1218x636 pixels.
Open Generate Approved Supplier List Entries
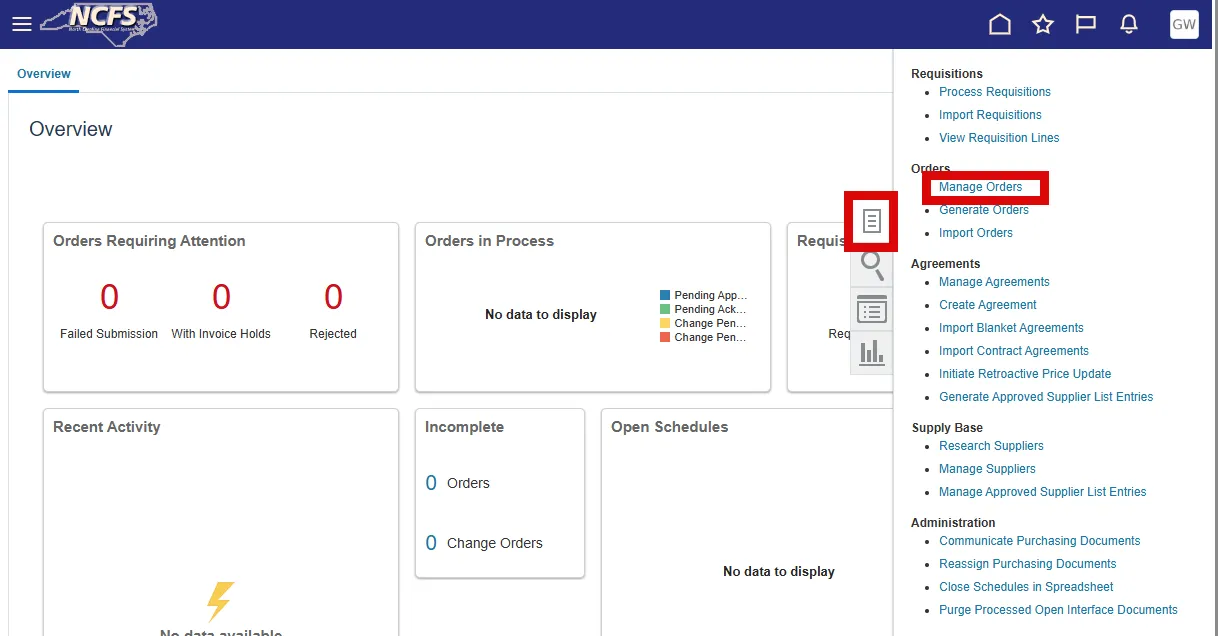[x=1046, y=397]
